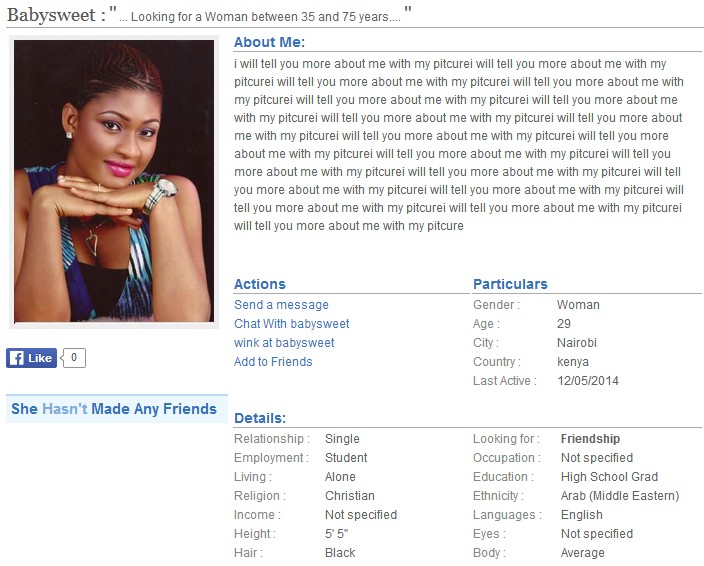704x566 pixels.
Task: Click the Eyes value Not specified
Action: coord(597,534)
